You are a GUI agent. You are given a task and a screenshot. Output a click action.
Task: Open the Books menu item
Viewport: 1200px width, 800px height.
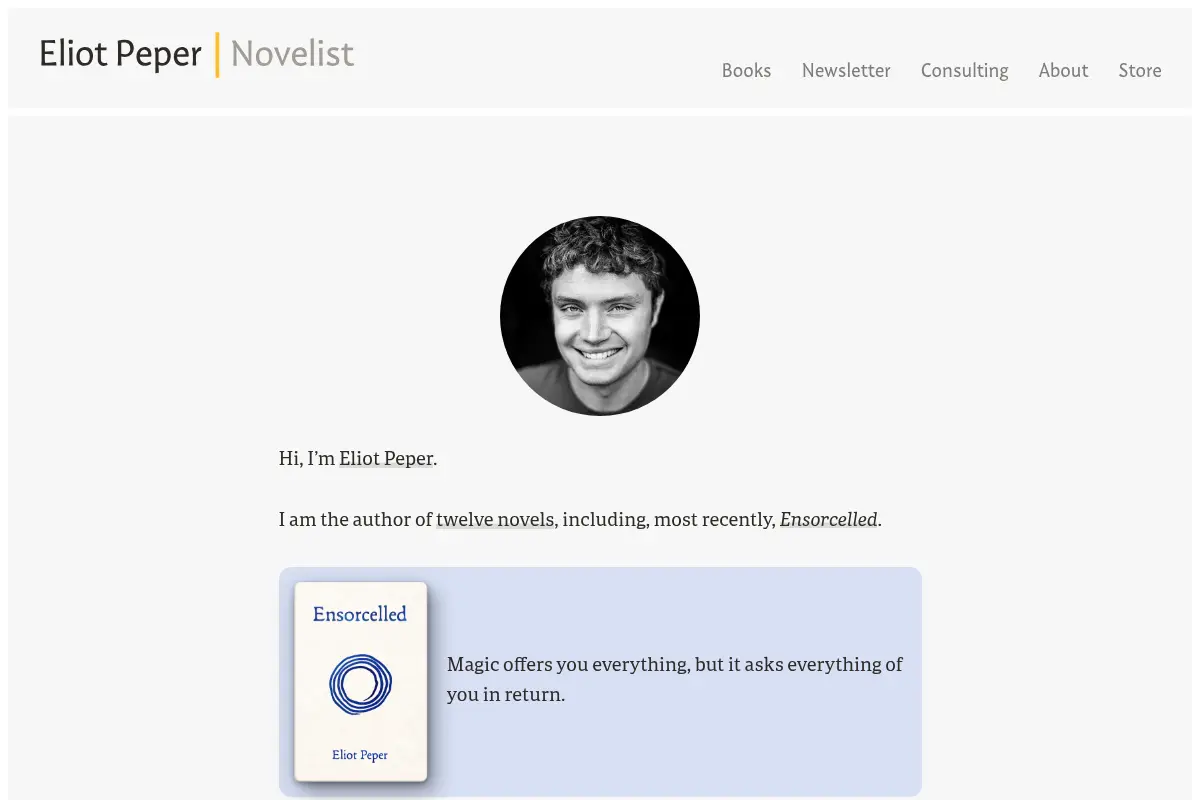coord(746,70)
